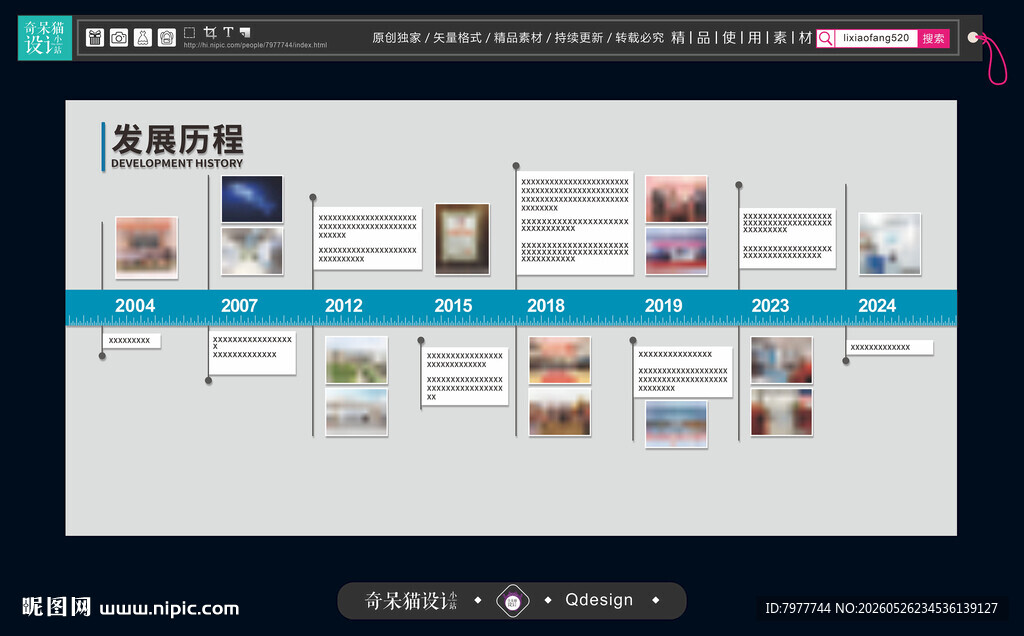Open the lower building photo below 2012
Viewport: 1024px width, 636px height.
tap(357, 412)
